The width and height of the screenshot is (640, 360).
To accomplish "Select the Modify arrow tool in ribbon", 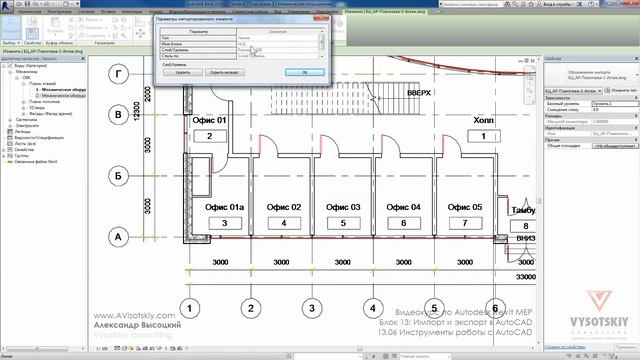I will (11, 27).
